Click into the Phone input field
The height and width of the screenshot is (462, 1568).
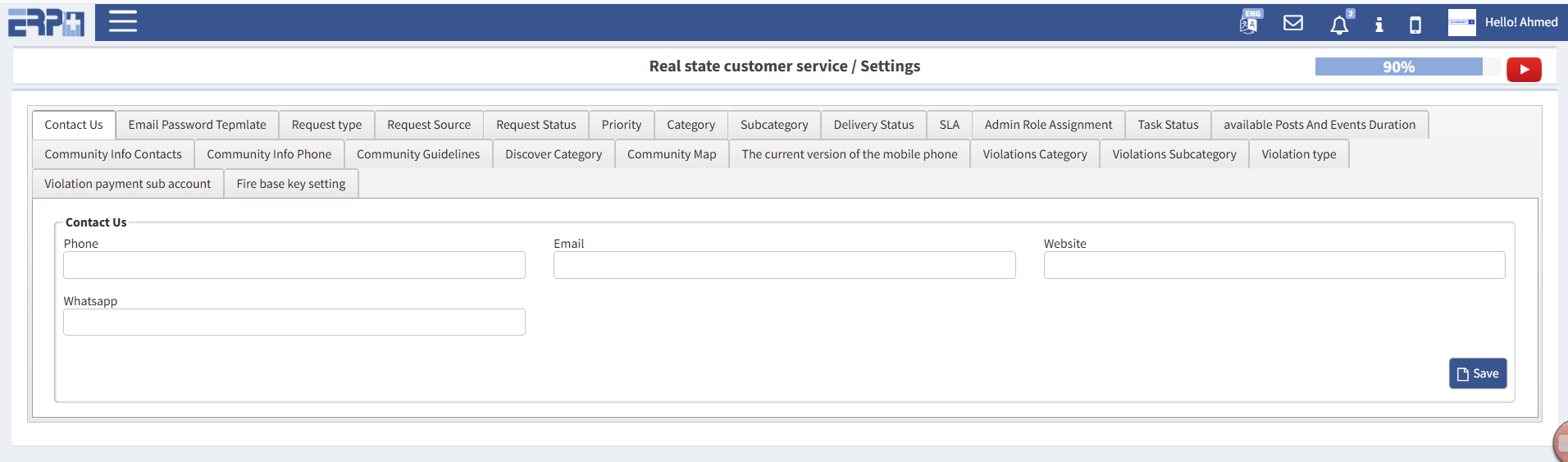pyautogui.click(x=294, y=265)
